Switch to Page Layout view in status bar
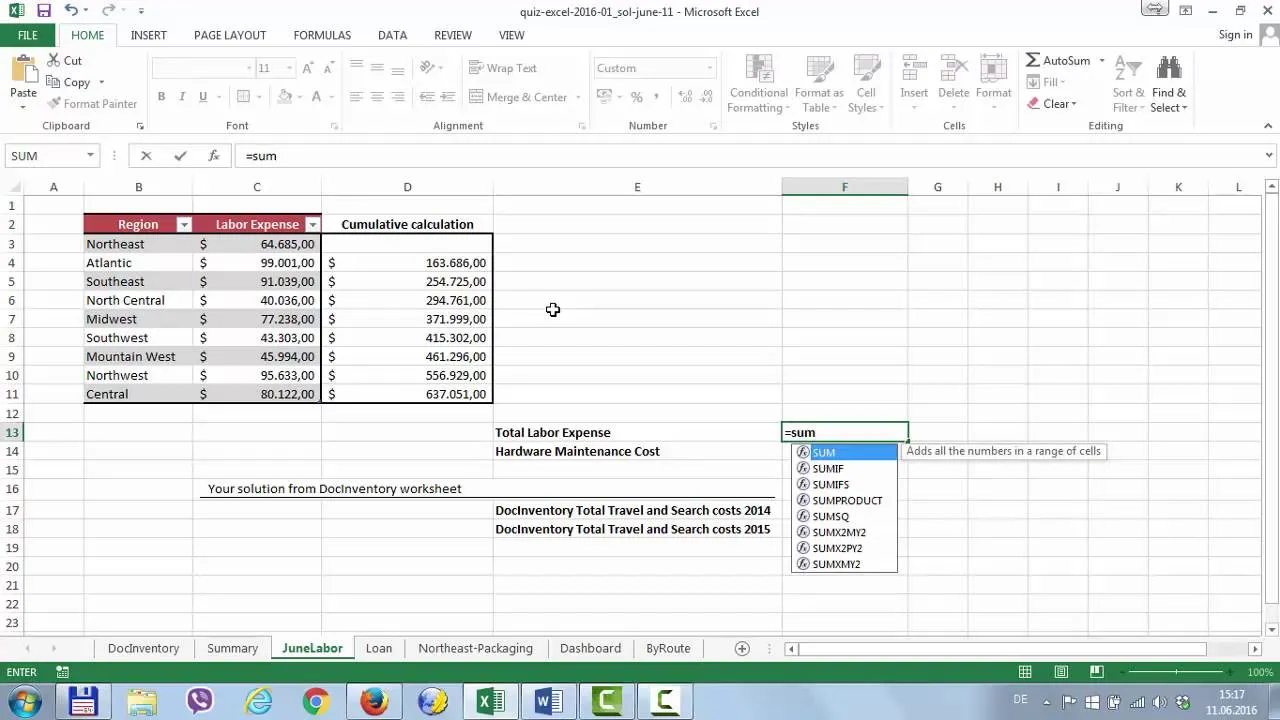This screenshot has height=720, width=1280. [1061, 672]
